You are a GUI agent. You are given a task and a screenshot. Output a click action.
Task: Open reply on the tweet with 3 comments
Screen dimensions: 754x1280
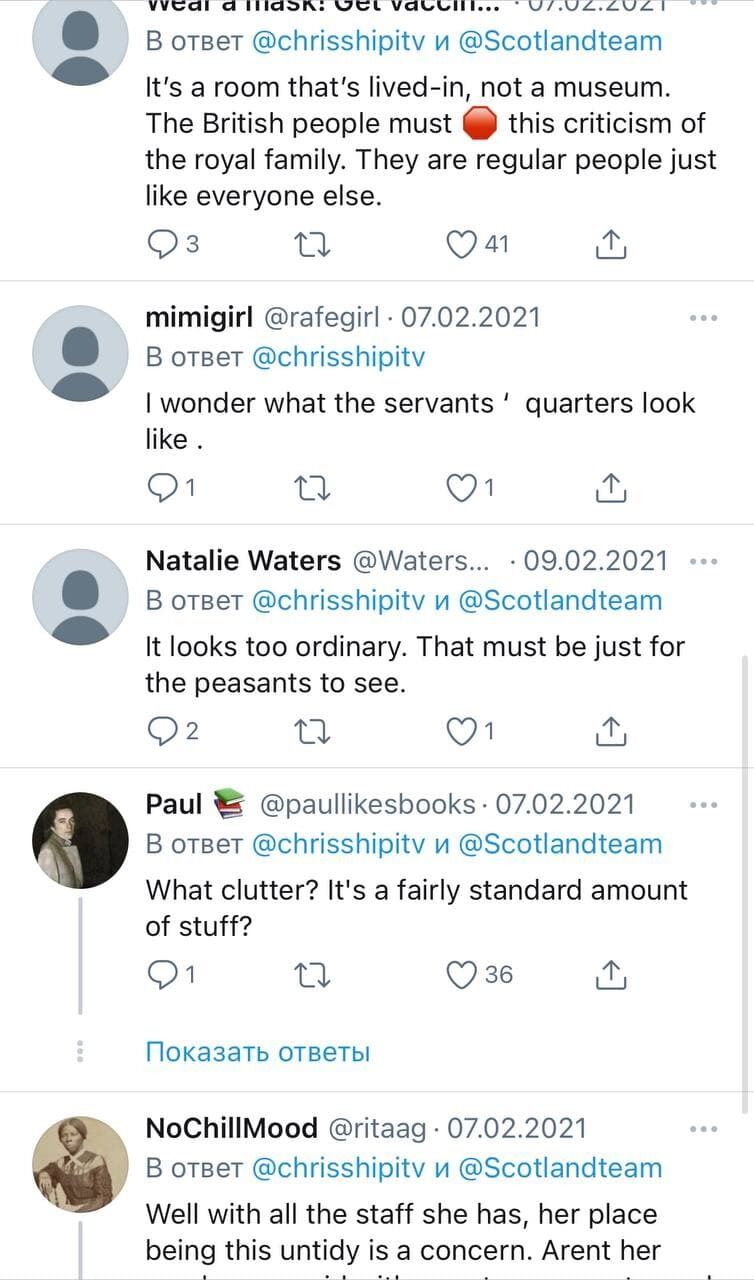(161, 244)
